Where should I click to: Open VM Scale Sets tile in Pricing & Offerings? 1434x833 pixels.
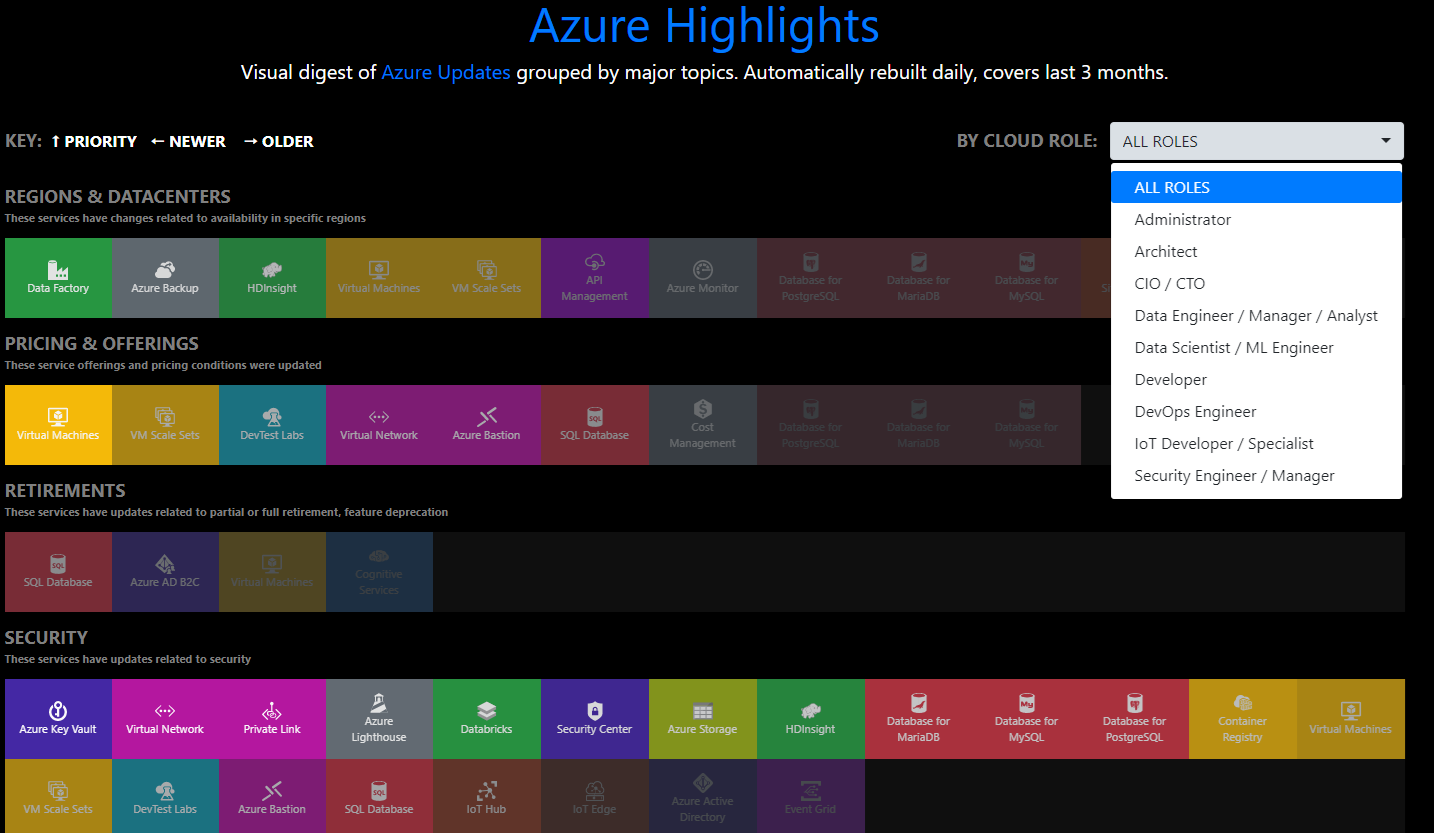pyautogui.click(x=165, y=425)
